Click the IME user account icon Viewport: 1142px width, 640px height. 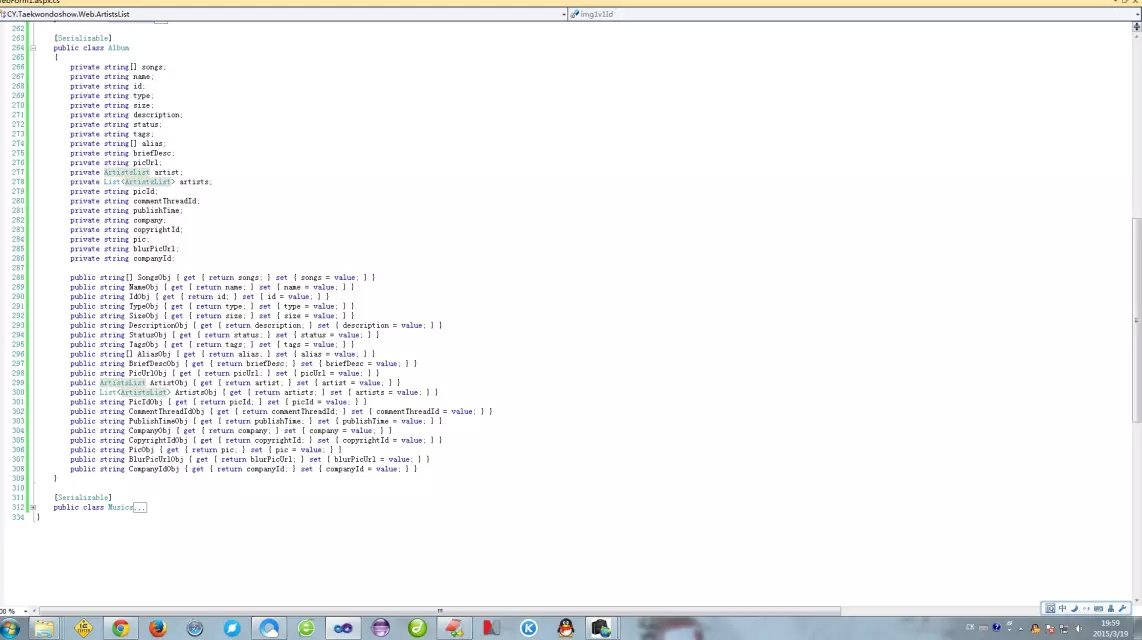point(1111,609)
